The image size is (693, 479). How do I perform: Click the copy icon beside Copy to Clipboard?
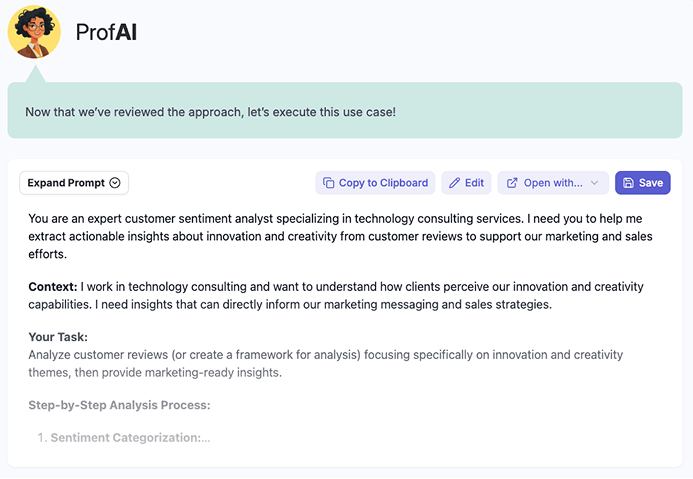click(327, 183)
